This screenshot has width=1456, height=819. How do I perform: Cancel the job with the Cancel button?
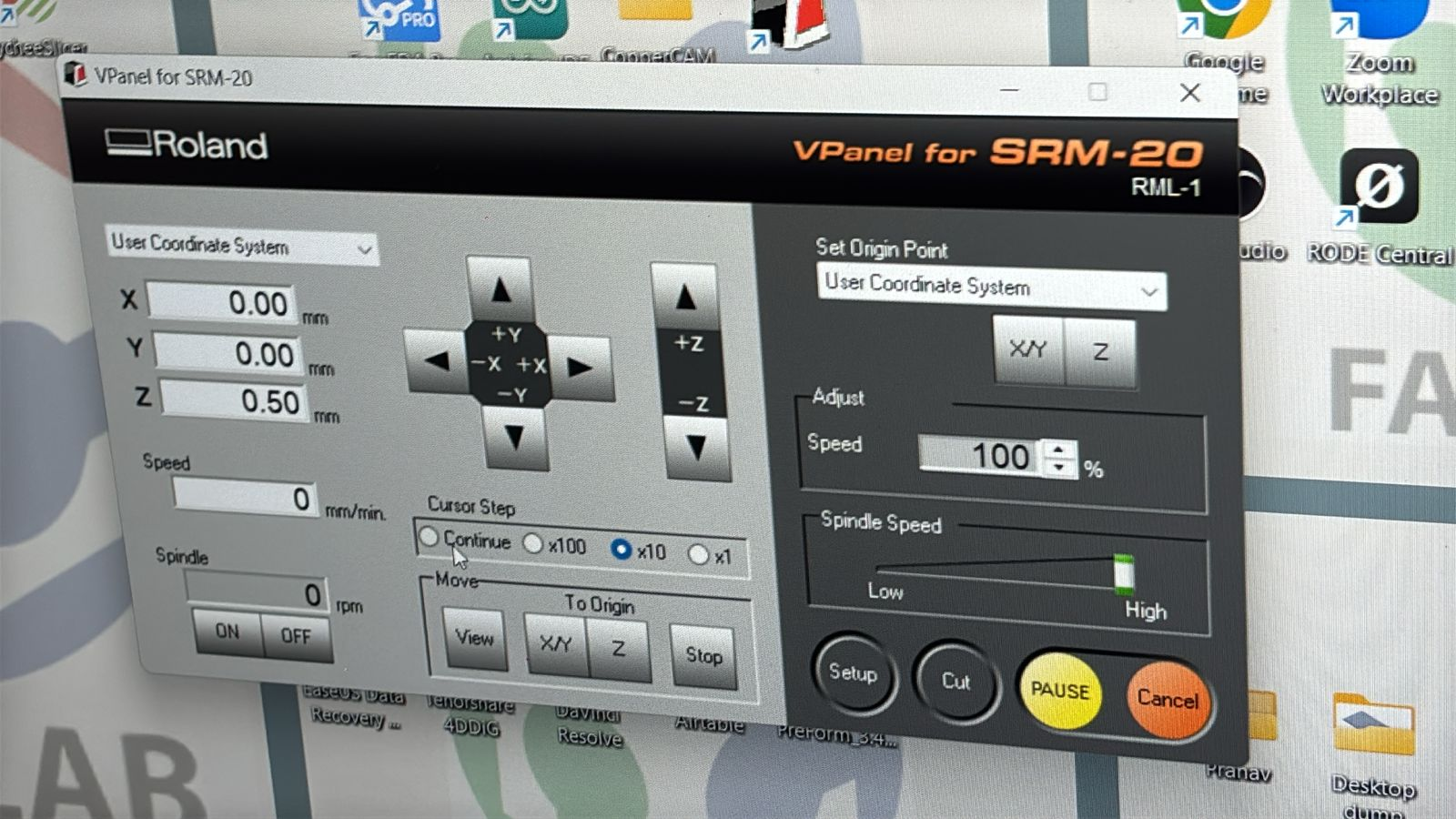click(1168, 701)
